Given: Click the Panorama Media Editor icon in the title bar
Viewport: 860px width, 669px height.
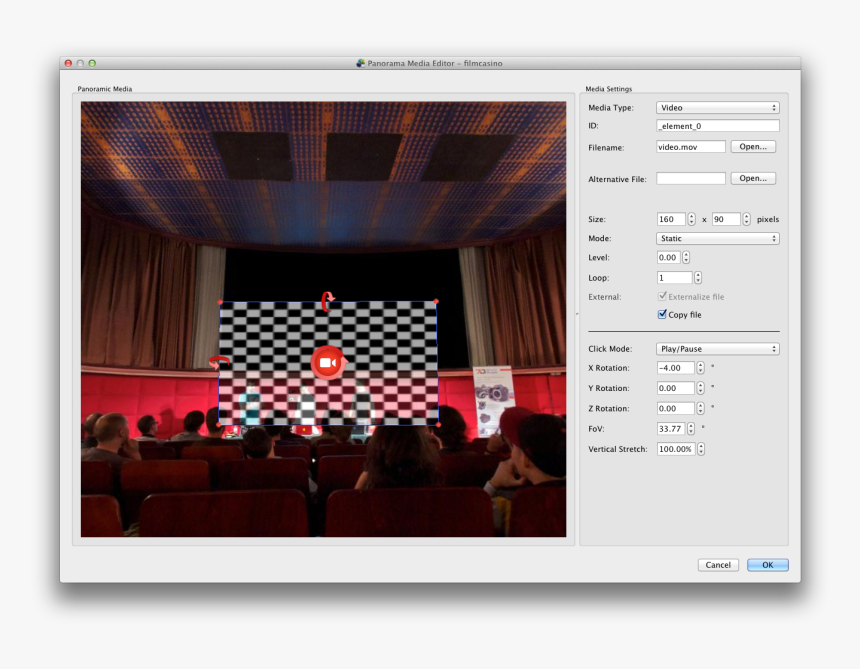Looking at the screenshot, I should [360, 62].
